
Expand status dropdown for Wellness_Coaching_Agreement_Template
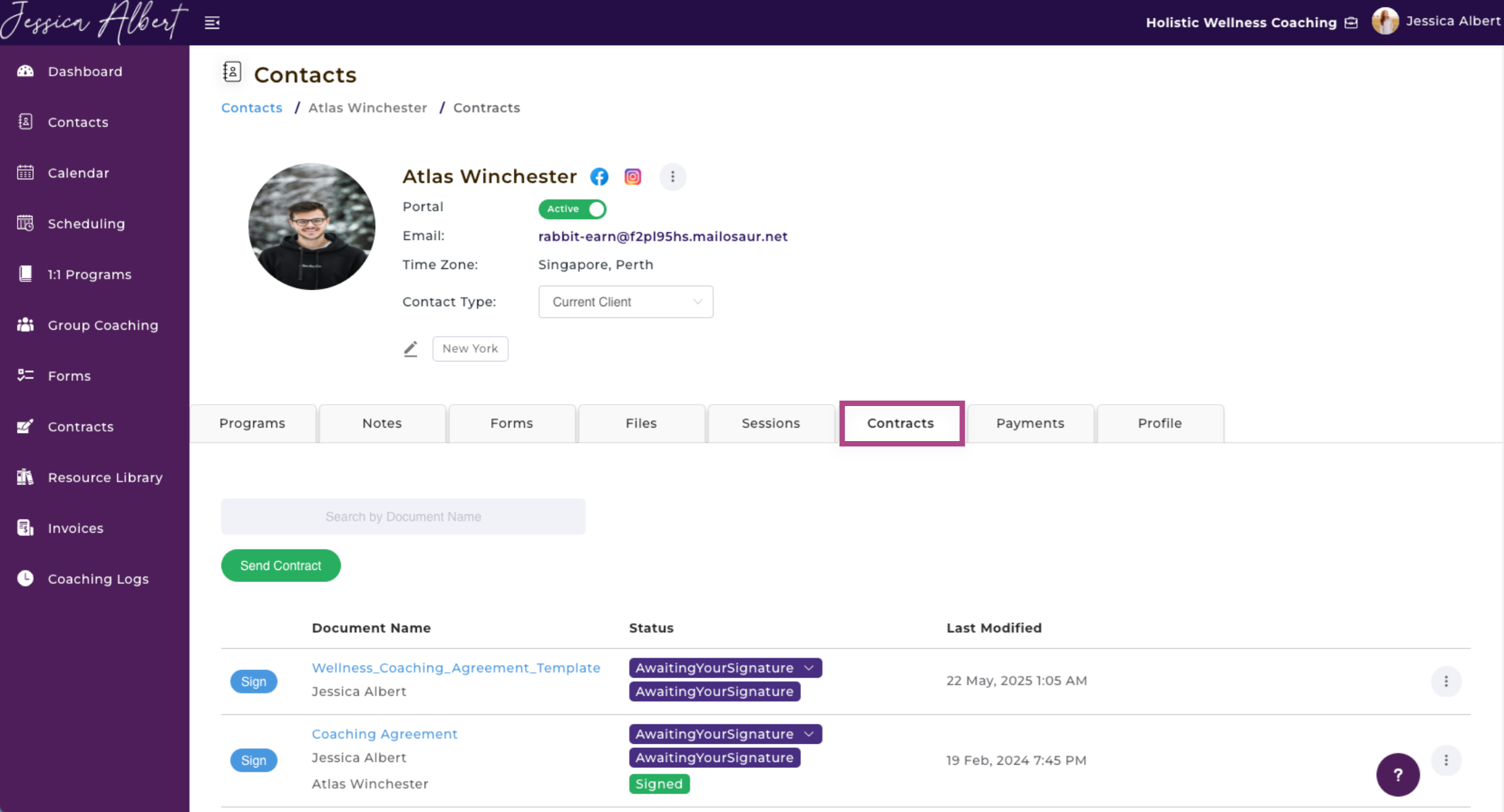click(808, 668)
